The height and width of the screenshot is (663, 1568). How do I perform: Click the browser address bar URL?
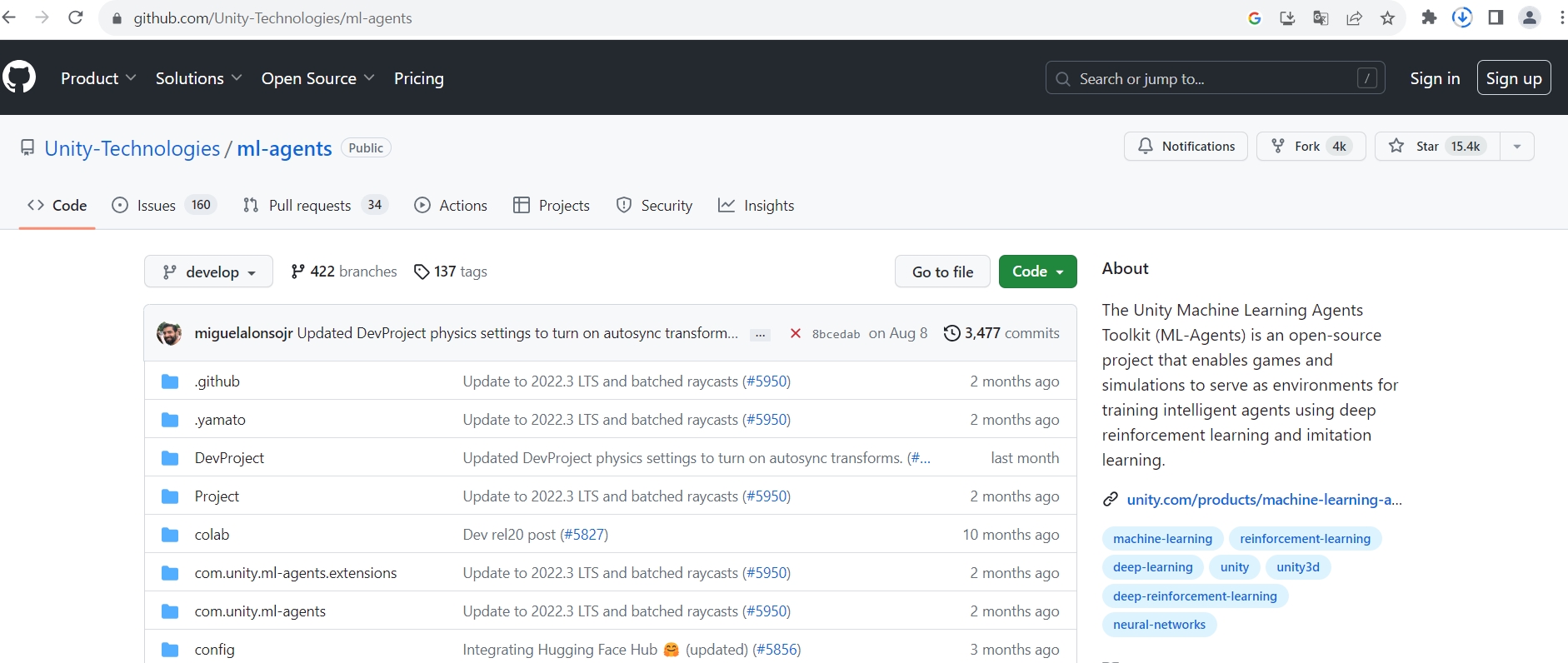(272, 18)
